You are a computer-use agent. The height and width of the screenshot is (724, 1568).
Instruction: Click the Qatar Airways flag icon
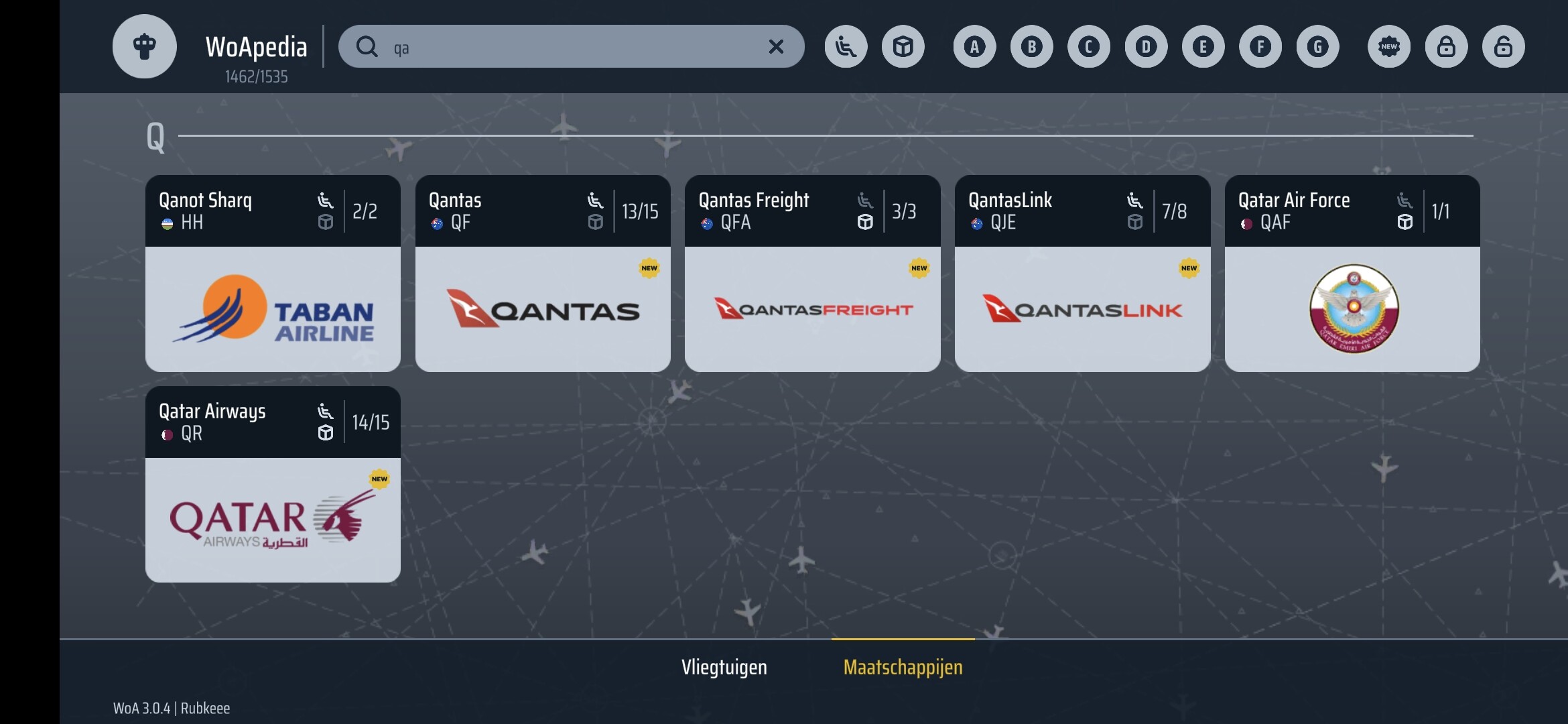(168, 435)
